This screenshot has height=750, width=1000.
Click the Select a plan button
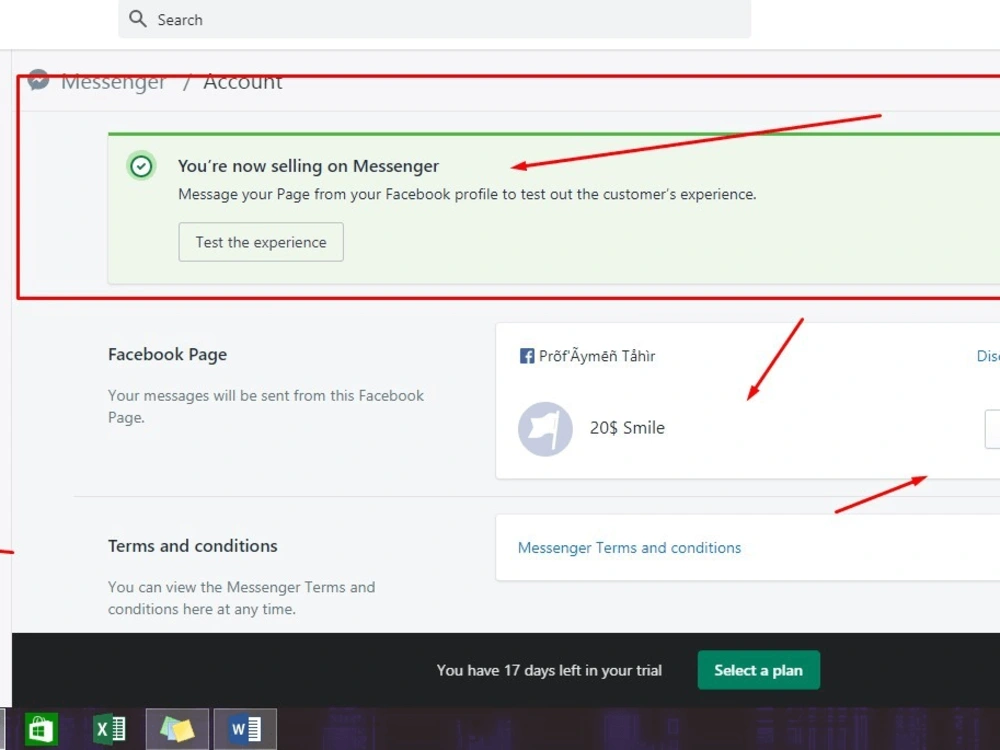[x=758, y=670]
